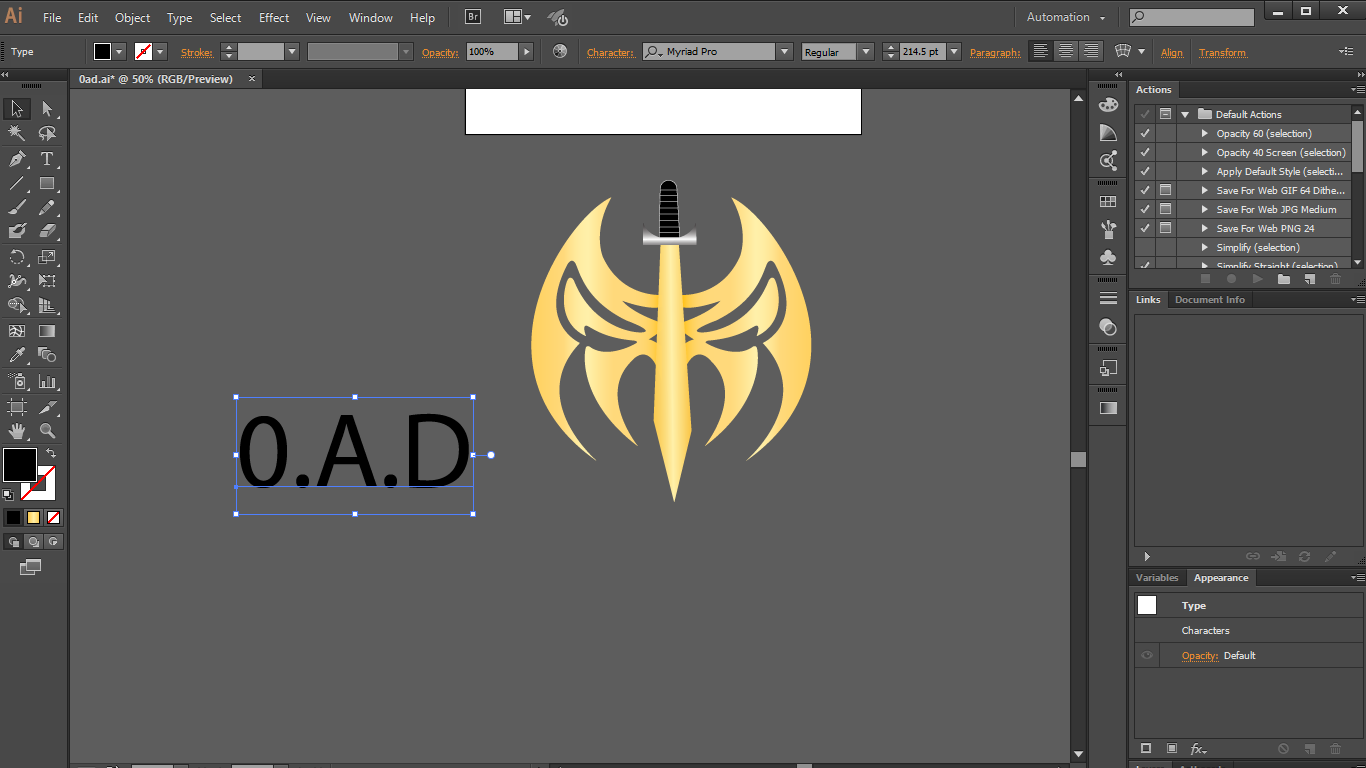1366x768 pixels.
Task: Open the stroke color dropdown in control bar
Action: click(x=161, y=52)
